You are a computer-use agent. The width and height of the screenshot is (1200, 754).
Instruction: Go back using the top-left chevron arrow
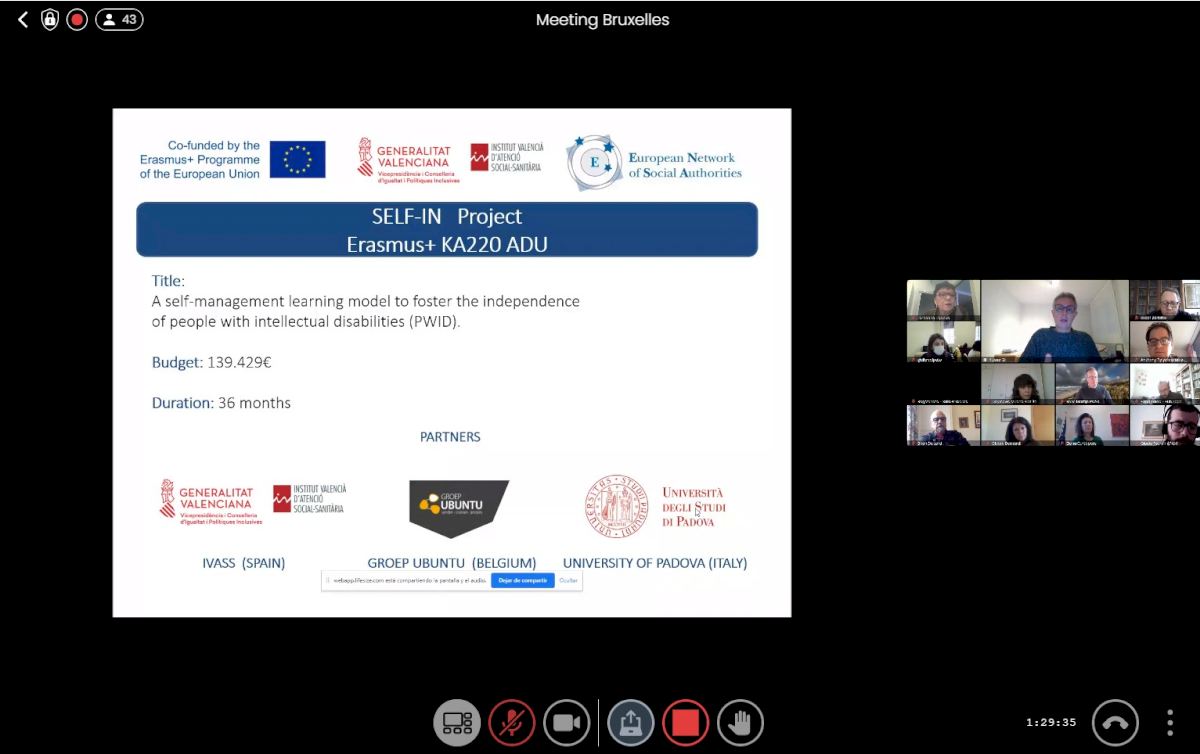[23, 20]
